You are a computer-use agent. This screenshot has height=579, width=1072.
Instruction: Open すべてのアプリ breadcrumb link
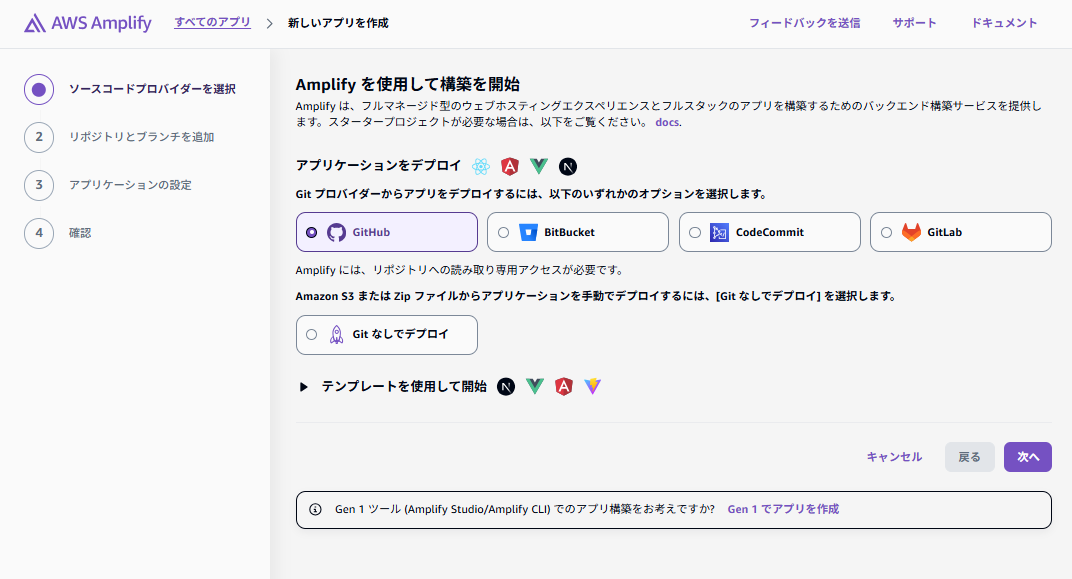(213, 23)
